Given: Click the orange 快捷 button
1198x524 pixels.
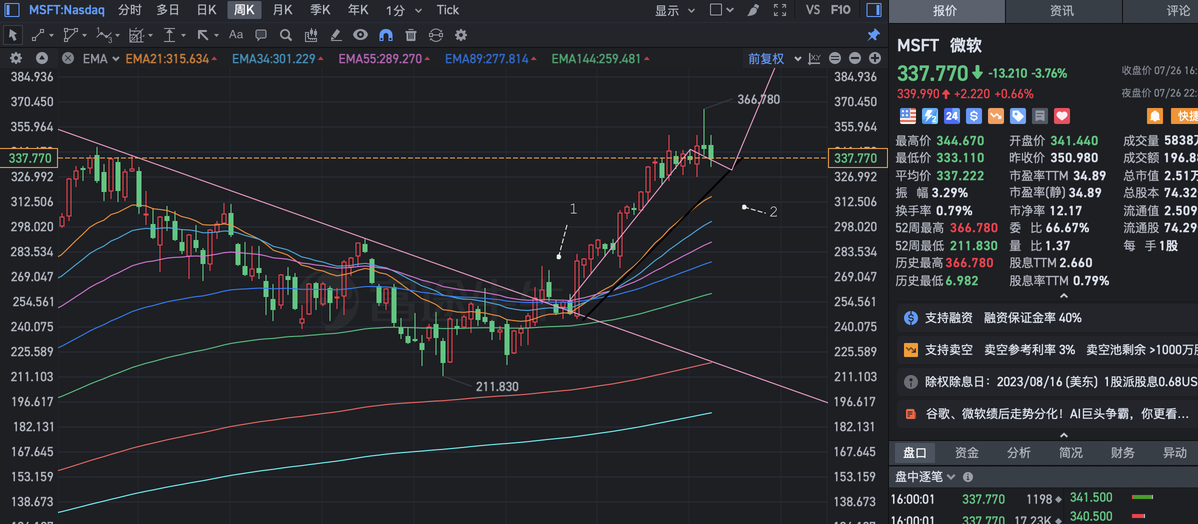Looking at the screenshot, I should [x=1184, y=116].
